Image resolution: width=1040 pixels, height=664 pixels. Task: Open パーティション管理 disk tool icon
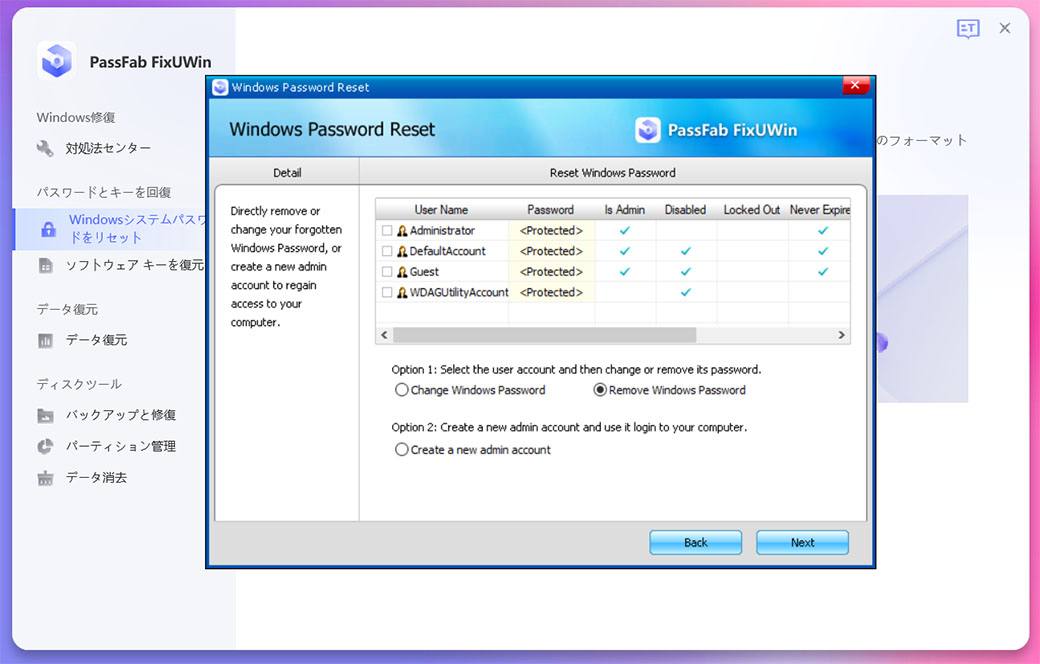coord(44,447)
